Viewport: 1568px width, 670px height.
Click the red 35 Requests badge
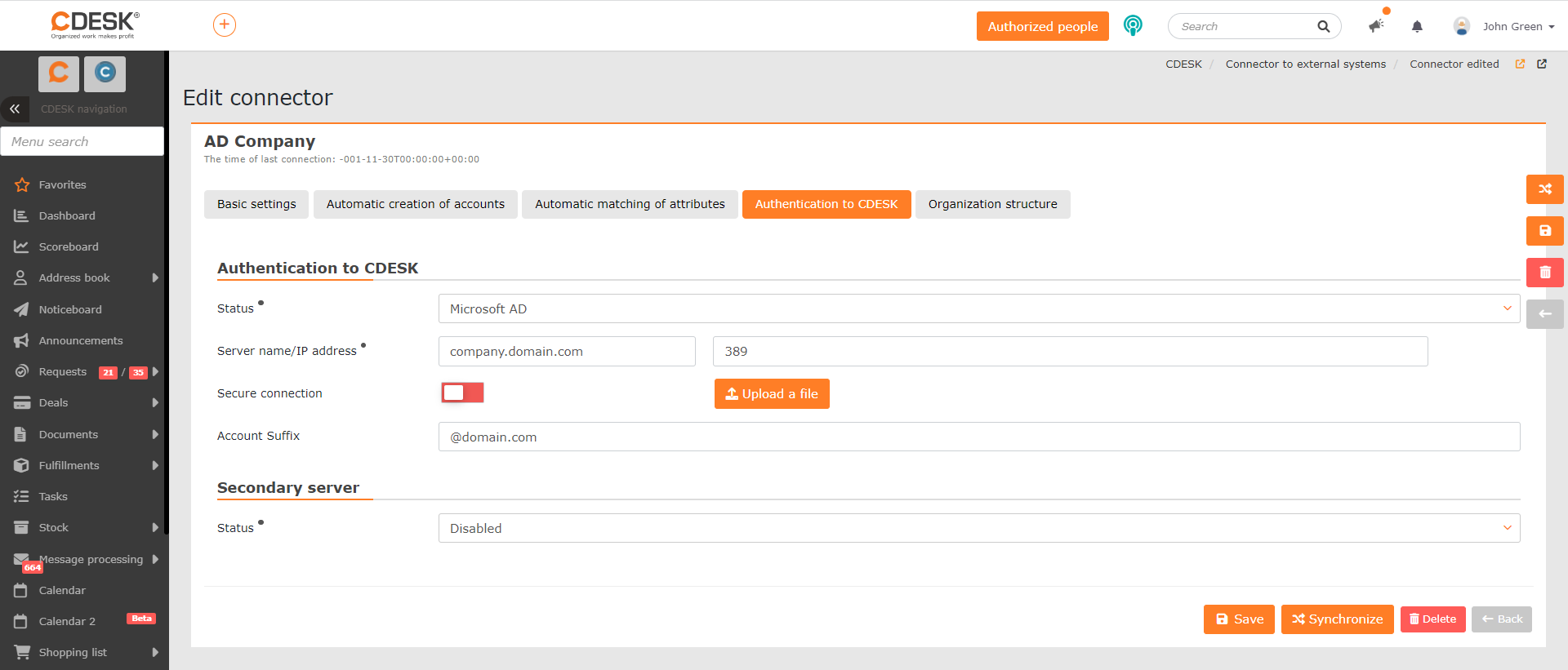click(x=138, y=372)
